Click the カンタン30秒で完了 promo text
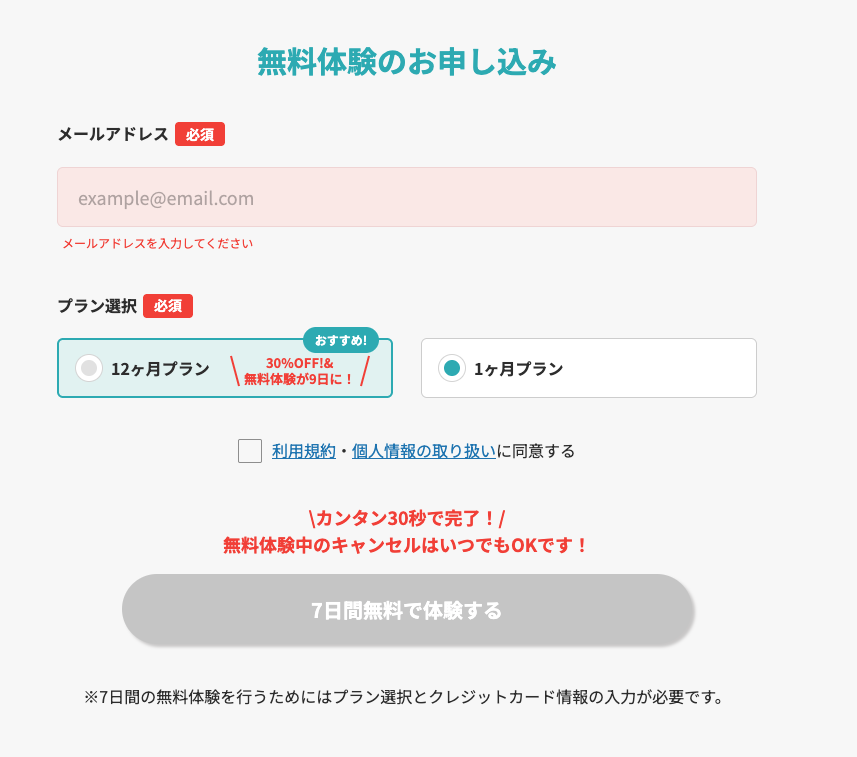857x757 pixels. point(406,518)
